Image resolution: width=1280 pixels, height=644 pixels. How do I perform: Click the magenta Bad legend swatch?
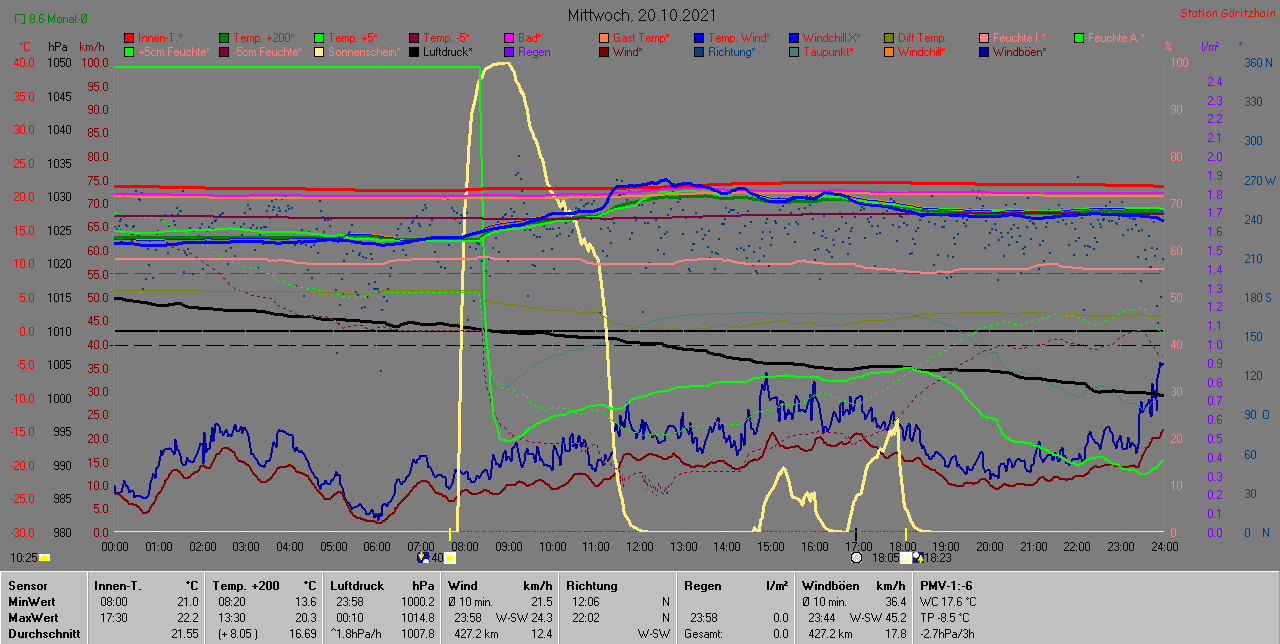(509, 38)
